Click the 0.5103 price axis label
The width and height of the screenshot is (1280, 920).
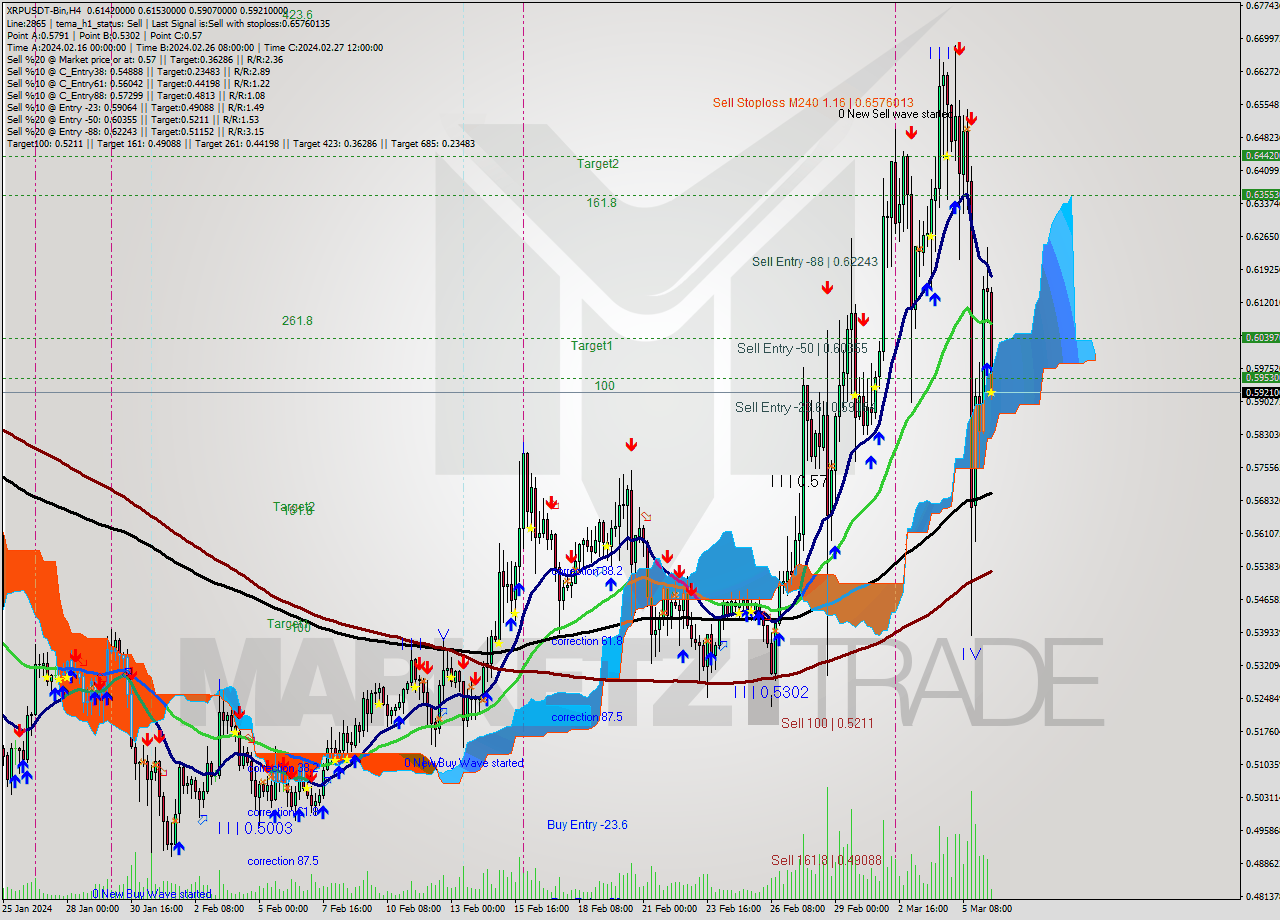pos(1262,764)
